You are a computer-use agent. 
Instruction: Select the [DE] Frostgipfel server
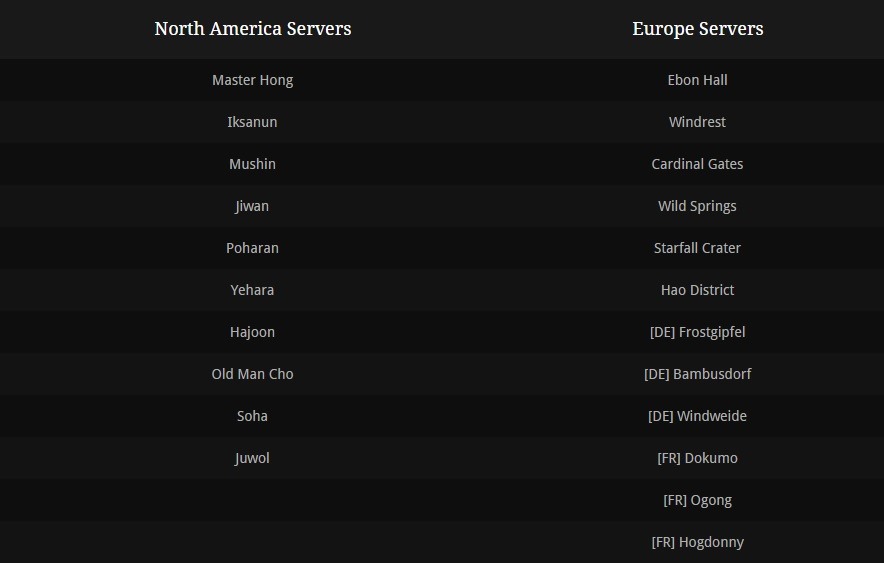click(x=697, y=332)
